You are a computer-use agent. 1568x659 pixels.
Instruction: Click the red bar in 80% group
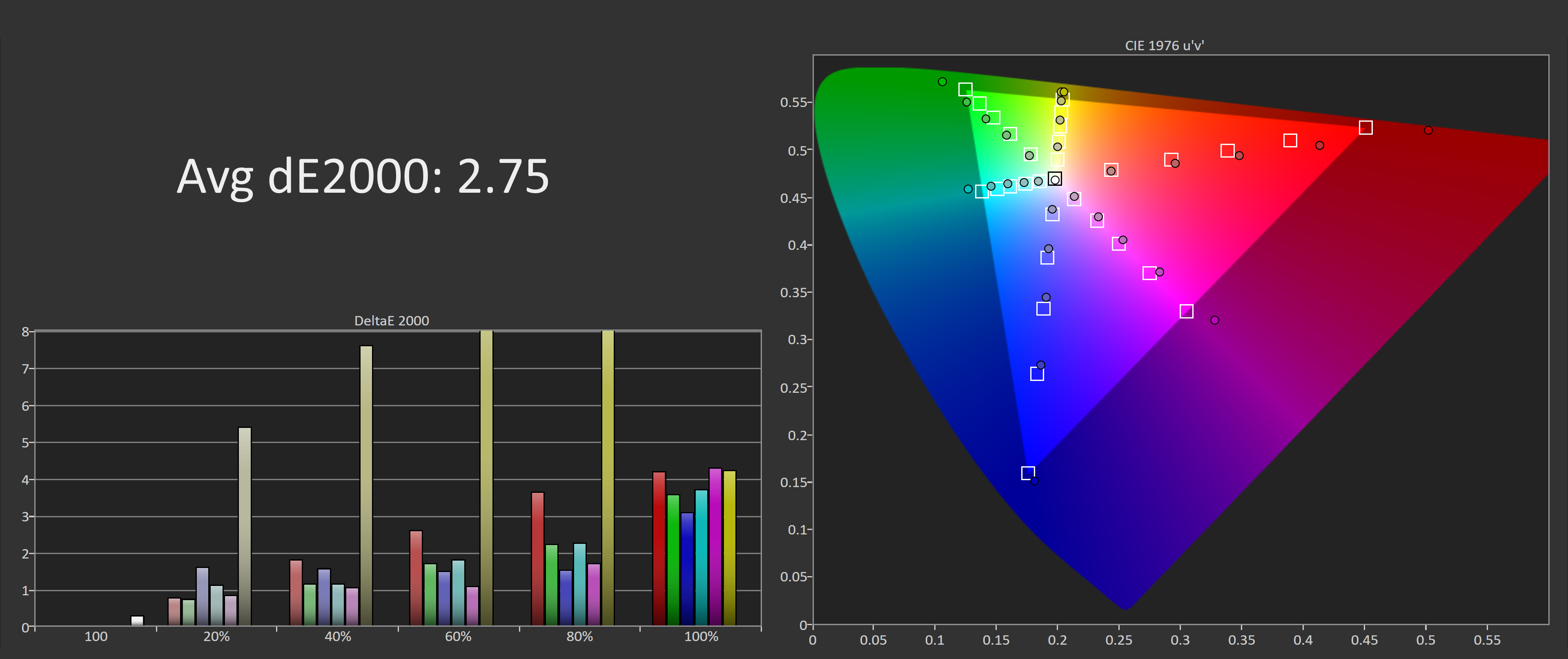[x=537, y=558]
